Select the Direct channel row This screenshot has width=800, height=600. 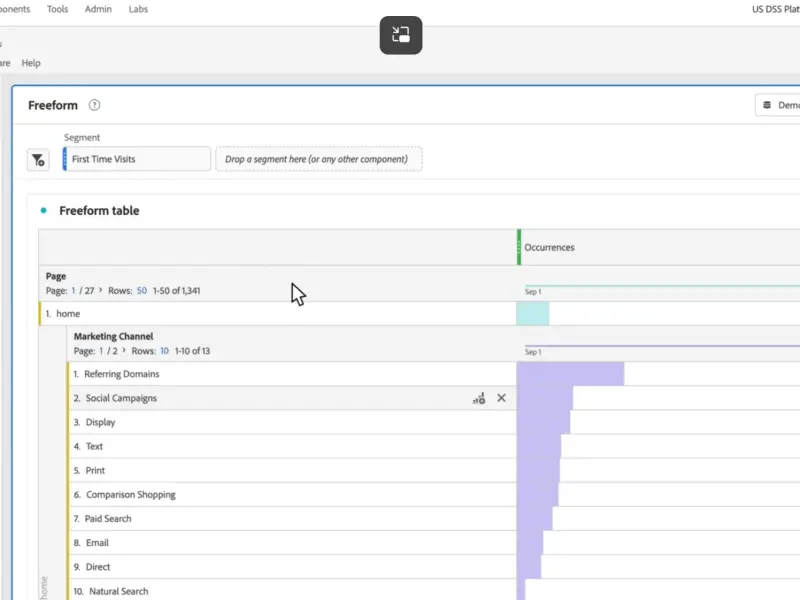pos(292,567)
